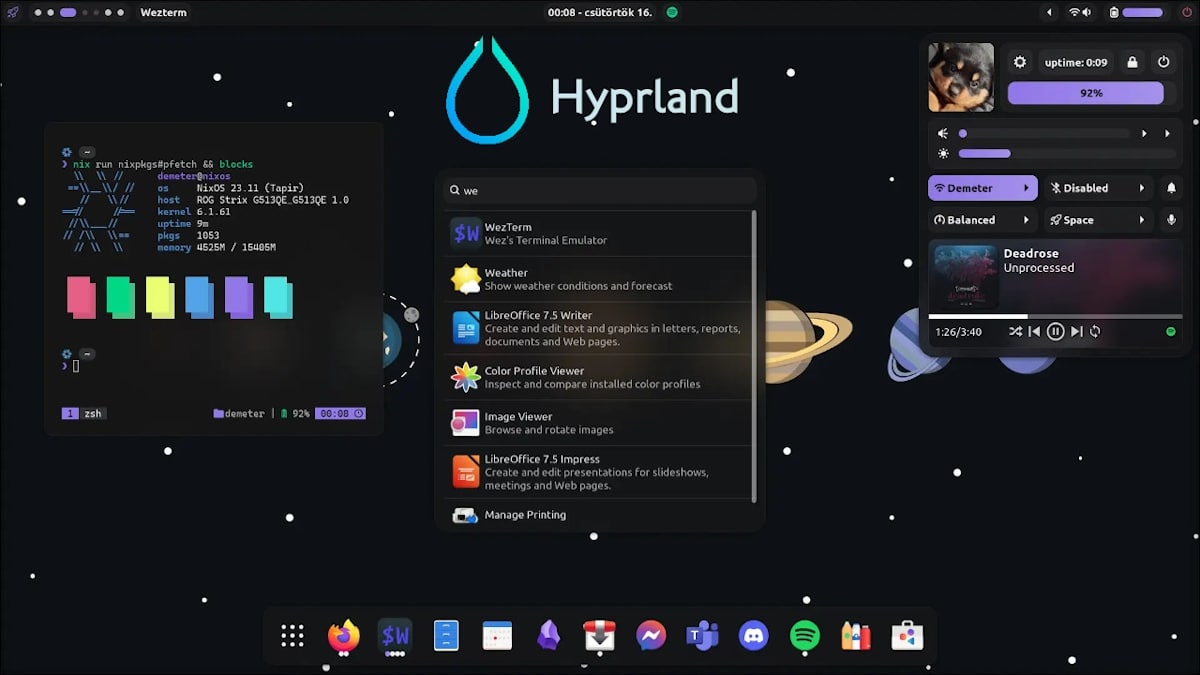
Task: Open settings via the gear icon
Action: point(1020,62)
